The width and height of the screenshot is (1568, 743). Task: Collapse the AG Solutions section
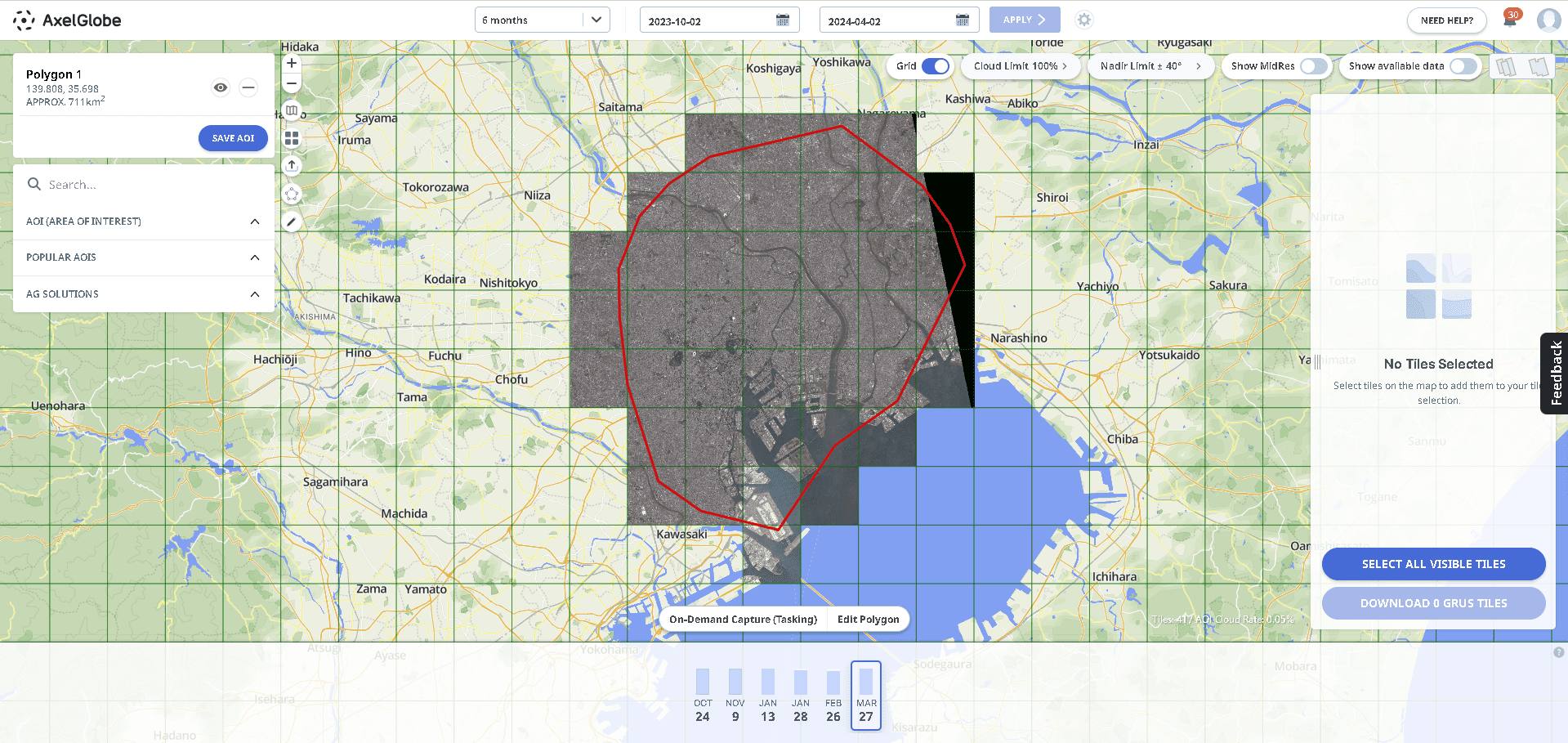[x=144, y=294]
